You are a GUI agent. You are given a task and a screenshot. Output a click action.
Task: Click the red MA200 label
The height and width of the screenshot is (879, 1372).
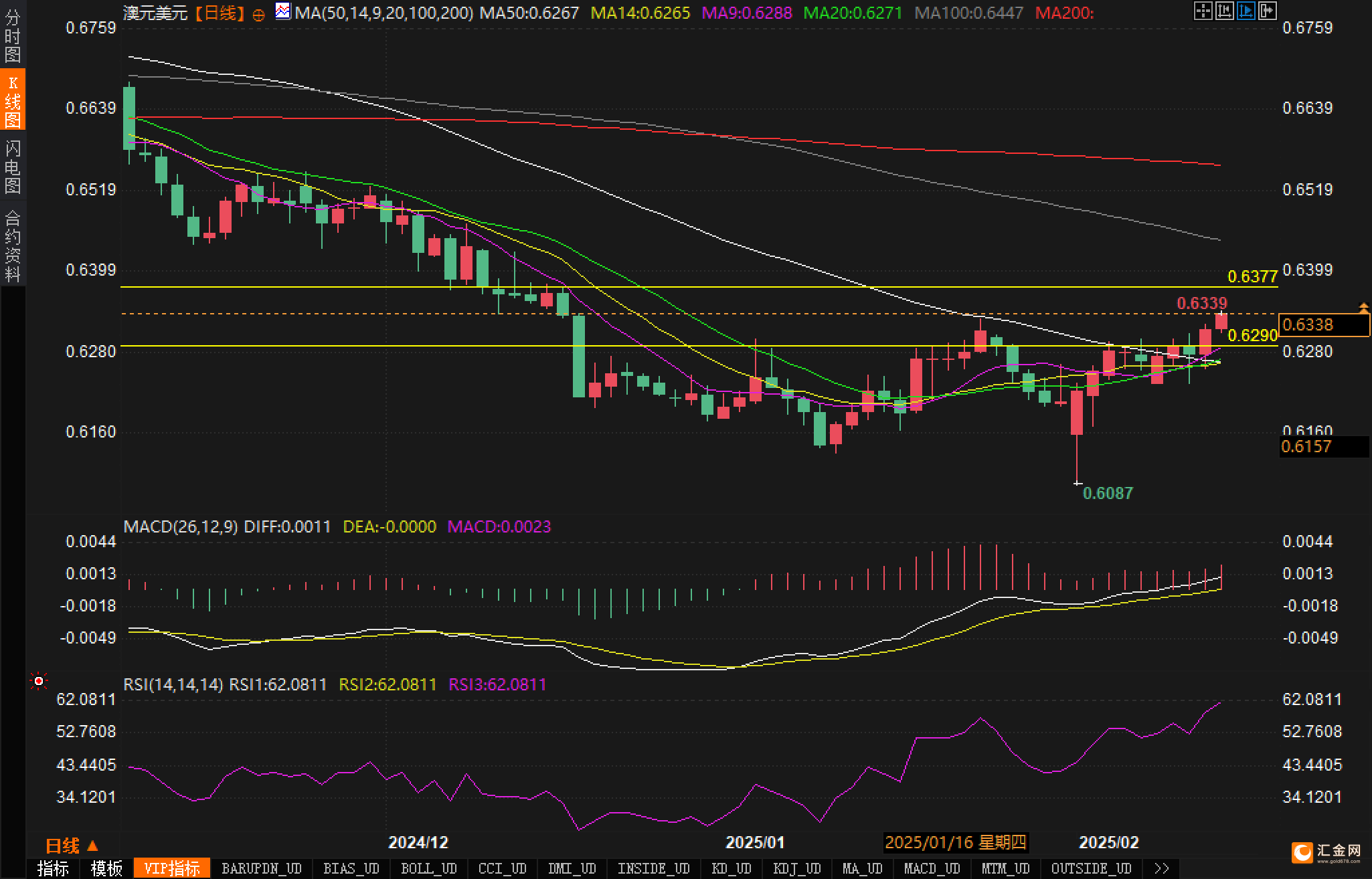pos(1065,13)
